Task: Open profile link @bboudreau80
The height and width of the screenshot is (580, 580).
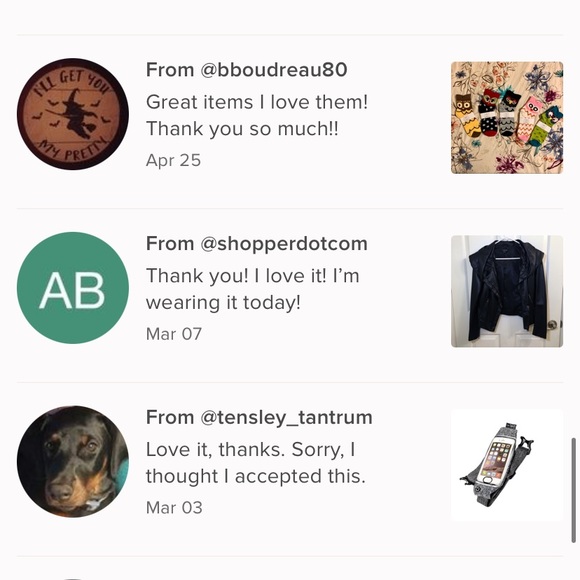Action: pyautogui.click(x=274, y=70)
